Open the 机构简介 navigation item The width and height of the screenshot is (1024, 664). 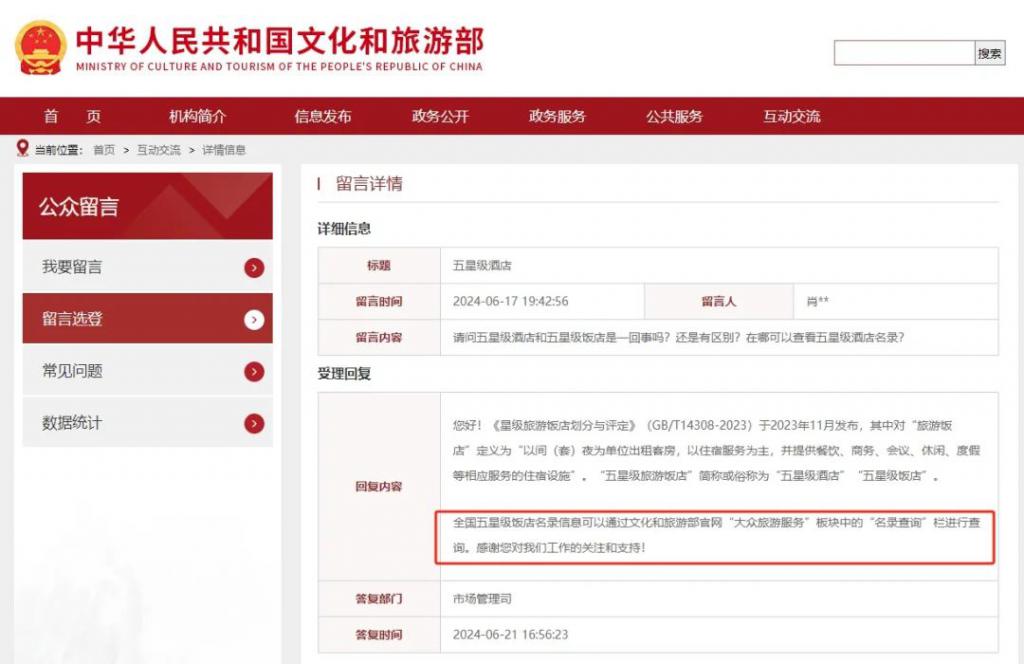tap(197, 116)
